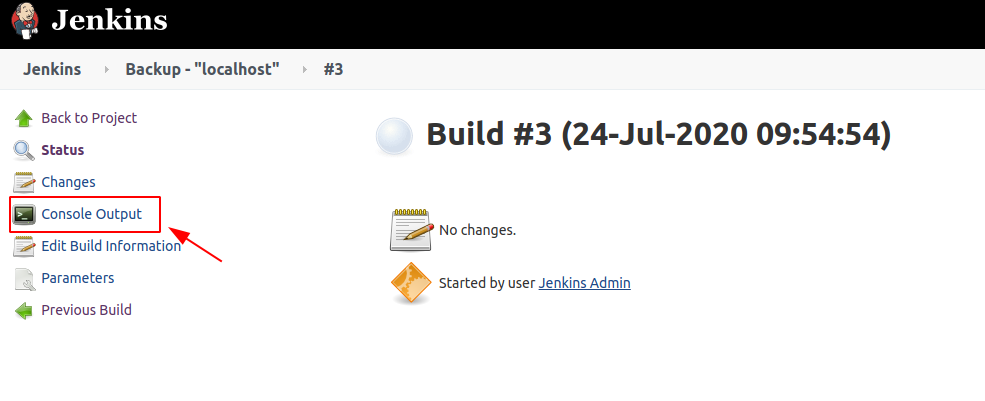
Task: Click the build status ball beside Build #3
Action: coord(395,136)
